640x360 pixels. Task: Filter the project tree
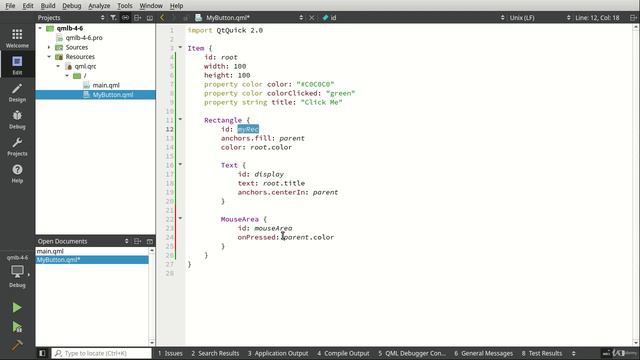[113, 18]
